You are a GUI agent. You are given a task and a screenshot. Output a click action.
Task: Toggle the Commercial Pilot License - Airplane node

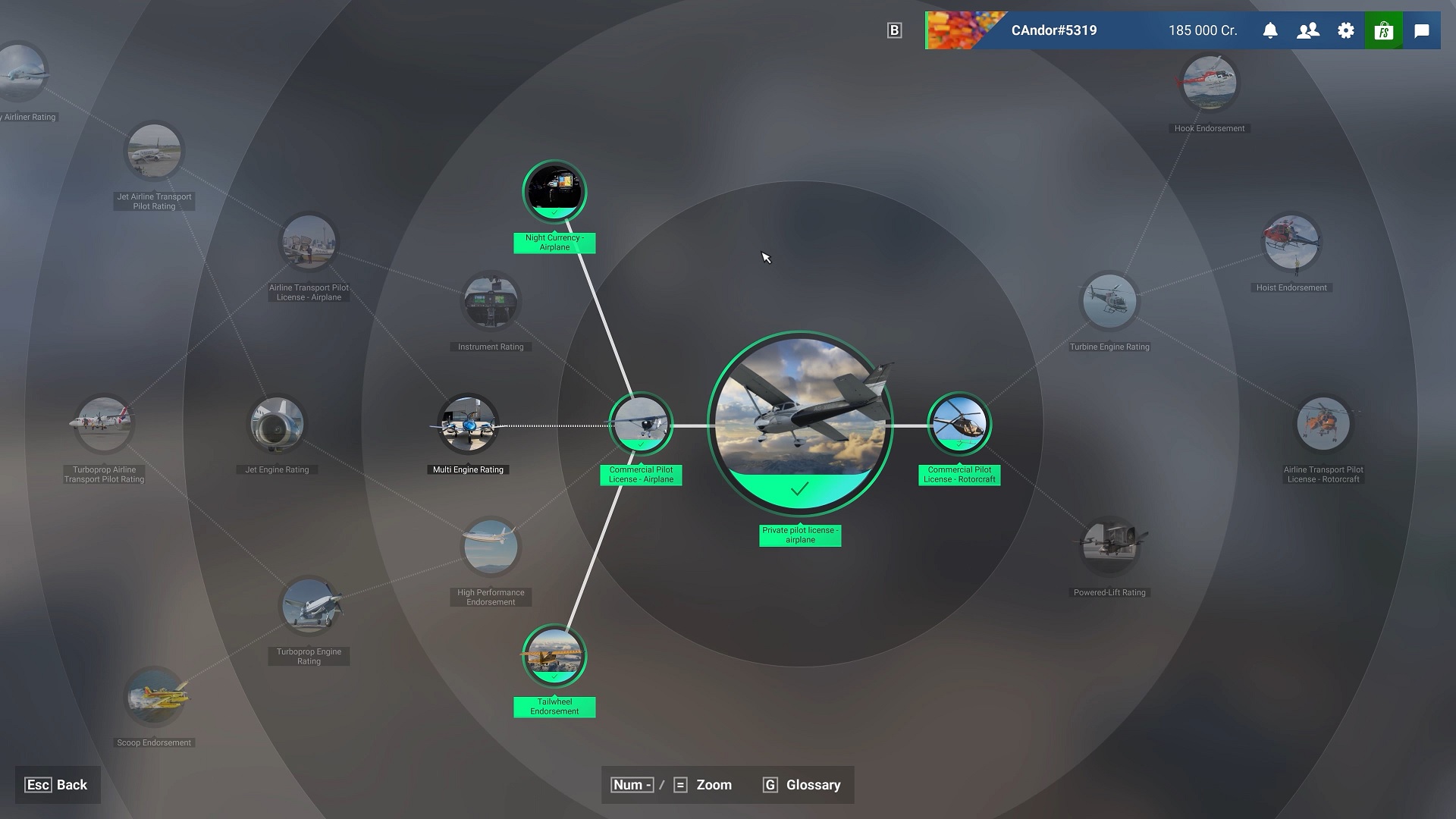pyautogui.click(x=640, y=424)
